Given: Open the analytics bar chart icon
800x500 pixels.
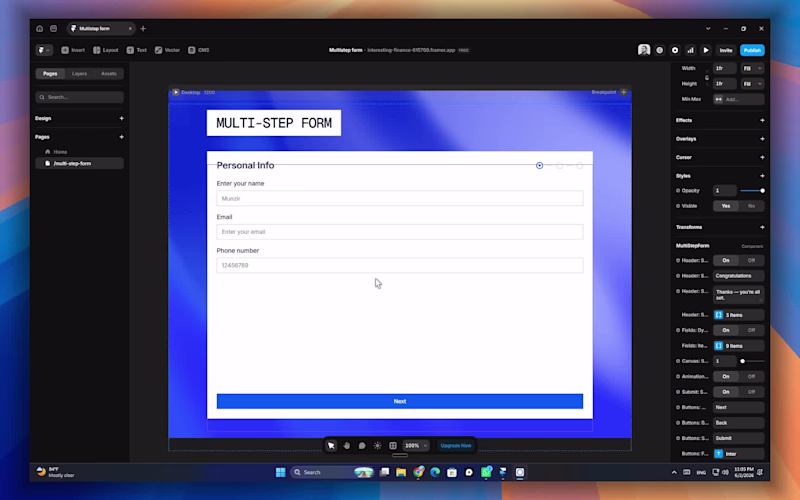Looking at the screenshot, I should point(690,50).
